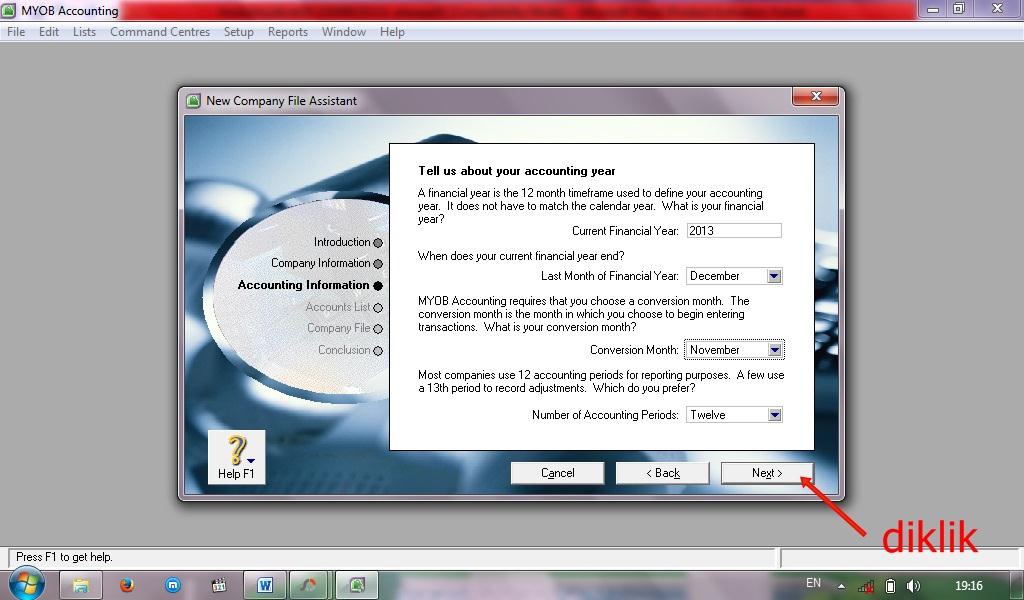Select the Conclusion step marker
This screenshot has width=1024, height=600.
pos(377,350)
